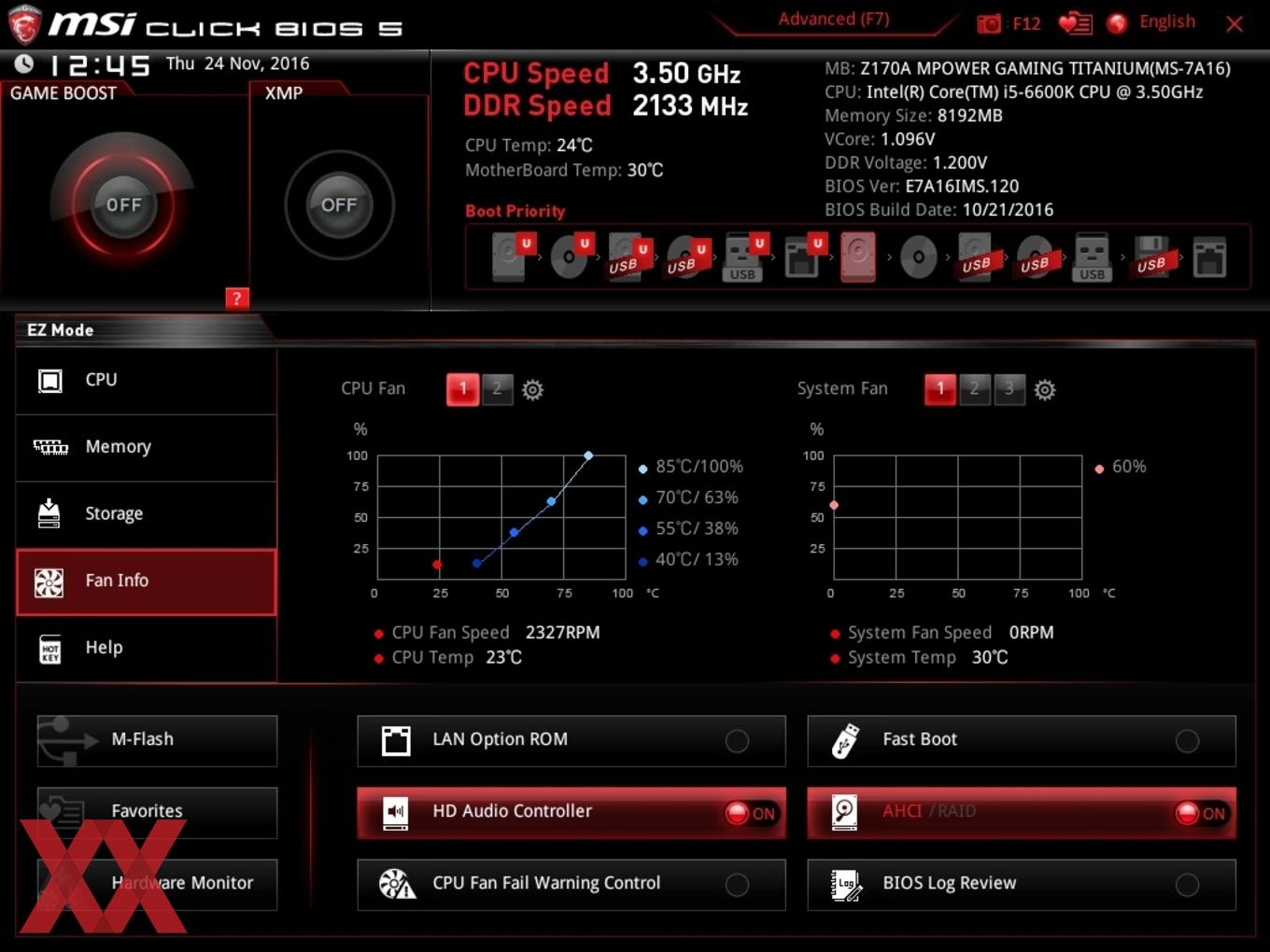This screenshot has height=952, width=1270.
Task: Take a screenshot with the F12 camera icon
Action: click(x=988, y=23)
